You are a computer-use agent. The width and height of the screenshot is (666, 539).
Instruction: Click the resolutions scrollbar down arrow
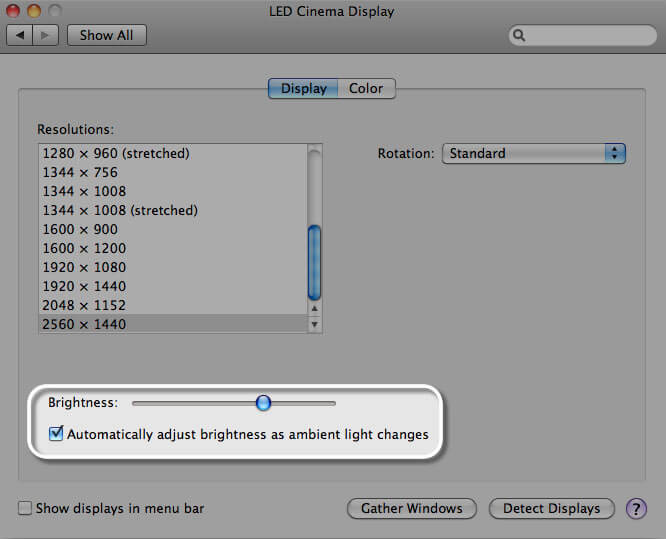(314, 325)
